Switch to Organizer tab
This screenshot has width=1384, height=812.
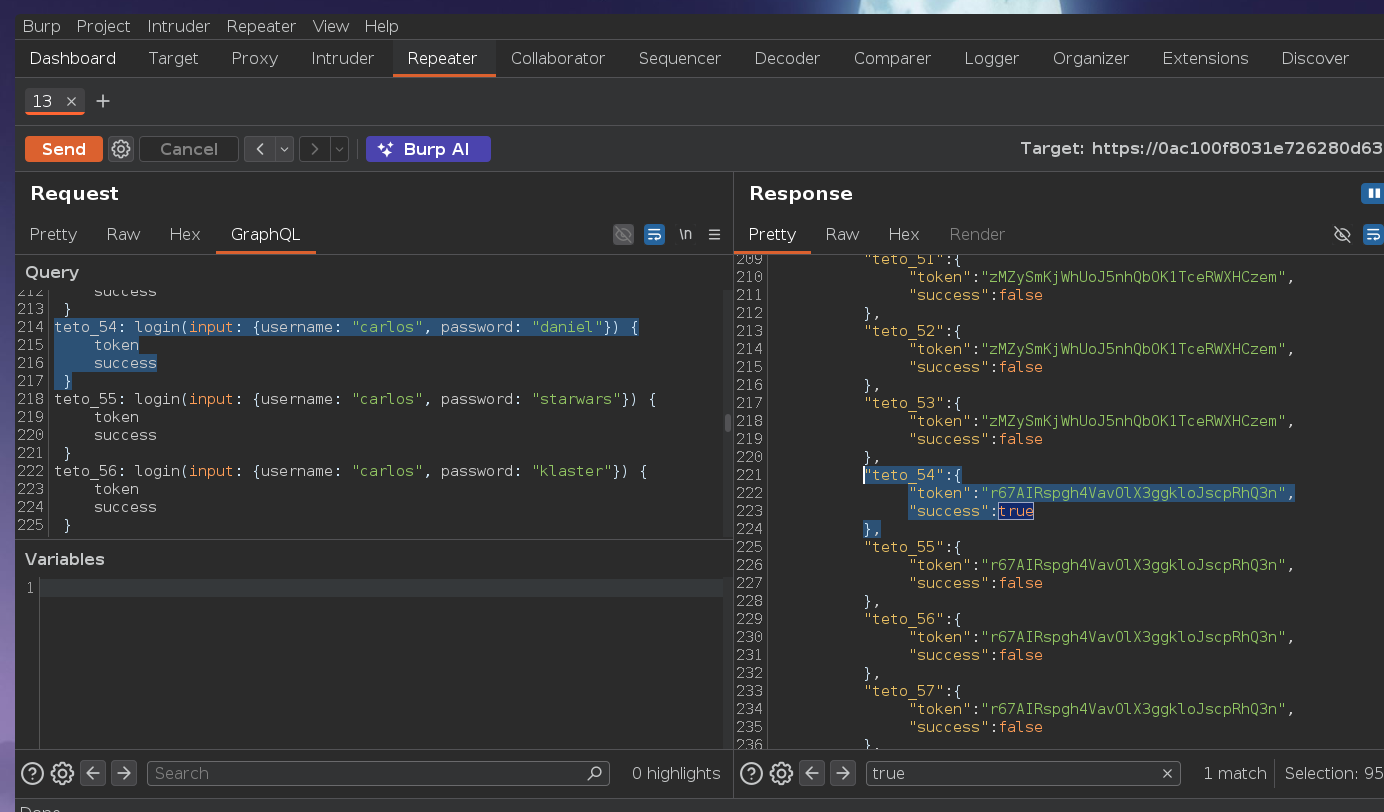coord(1091,58)
